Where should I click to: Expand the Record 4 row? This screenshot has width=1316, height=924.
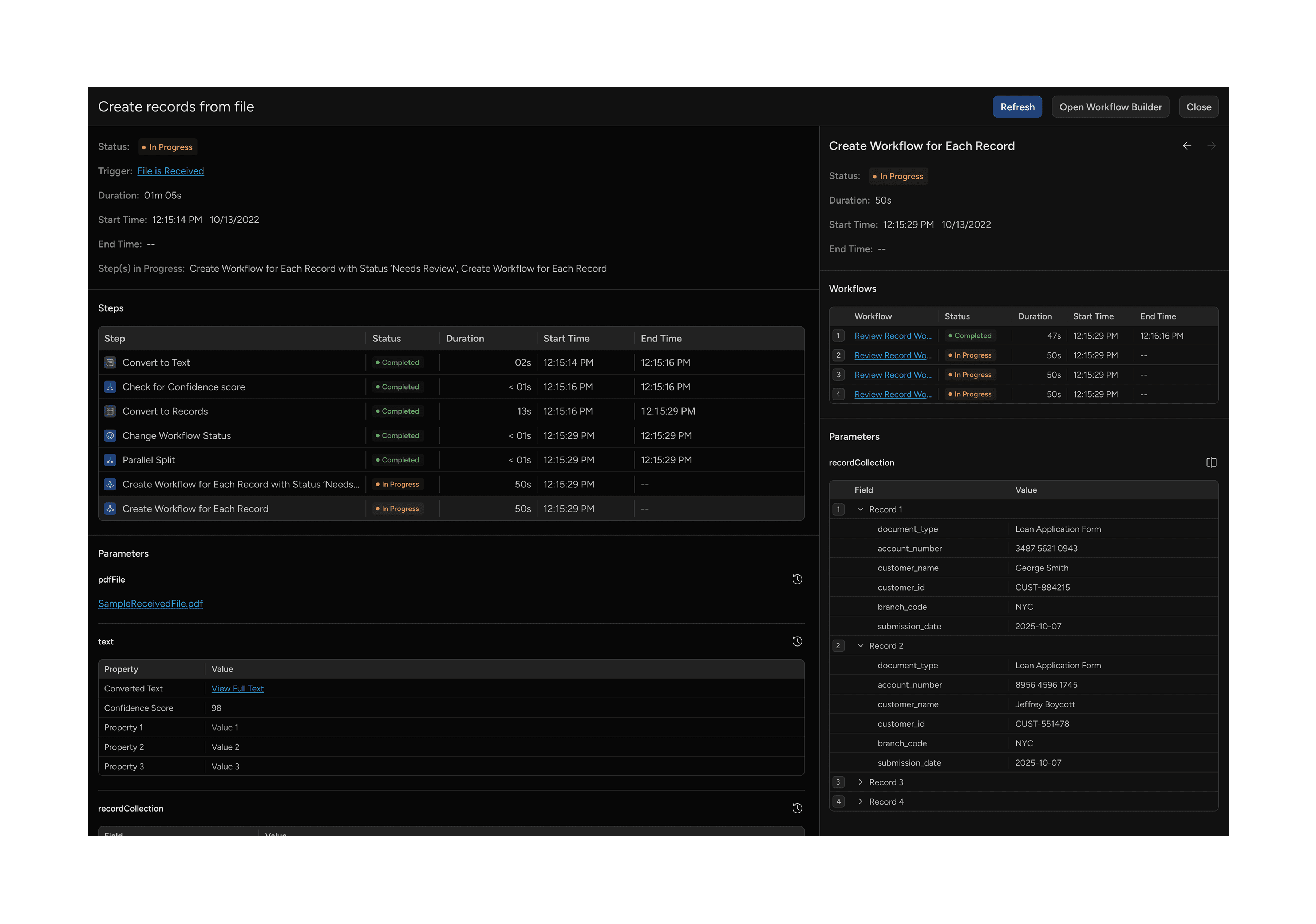pyautogui.click(x=860, y=802)
